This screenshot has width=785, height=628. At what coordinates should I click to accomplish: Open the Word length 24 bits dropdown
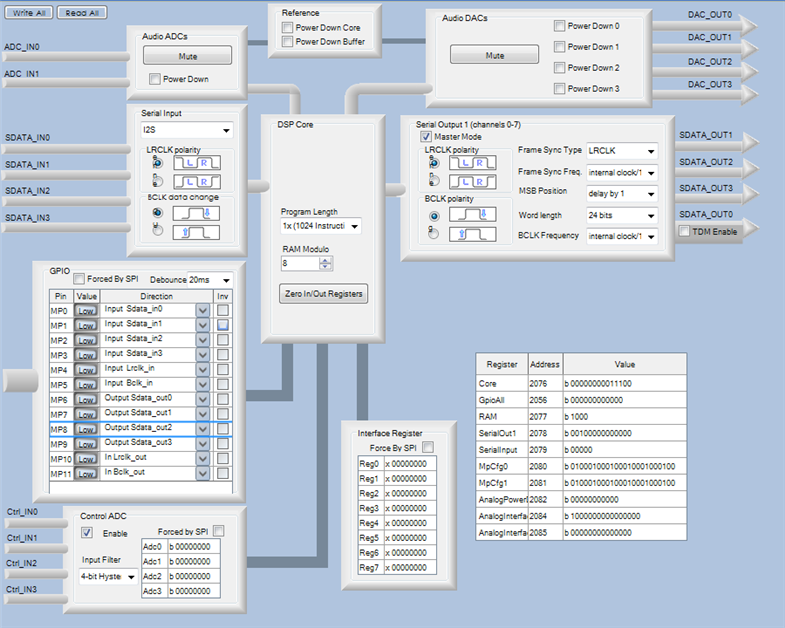tap(622, 215)
